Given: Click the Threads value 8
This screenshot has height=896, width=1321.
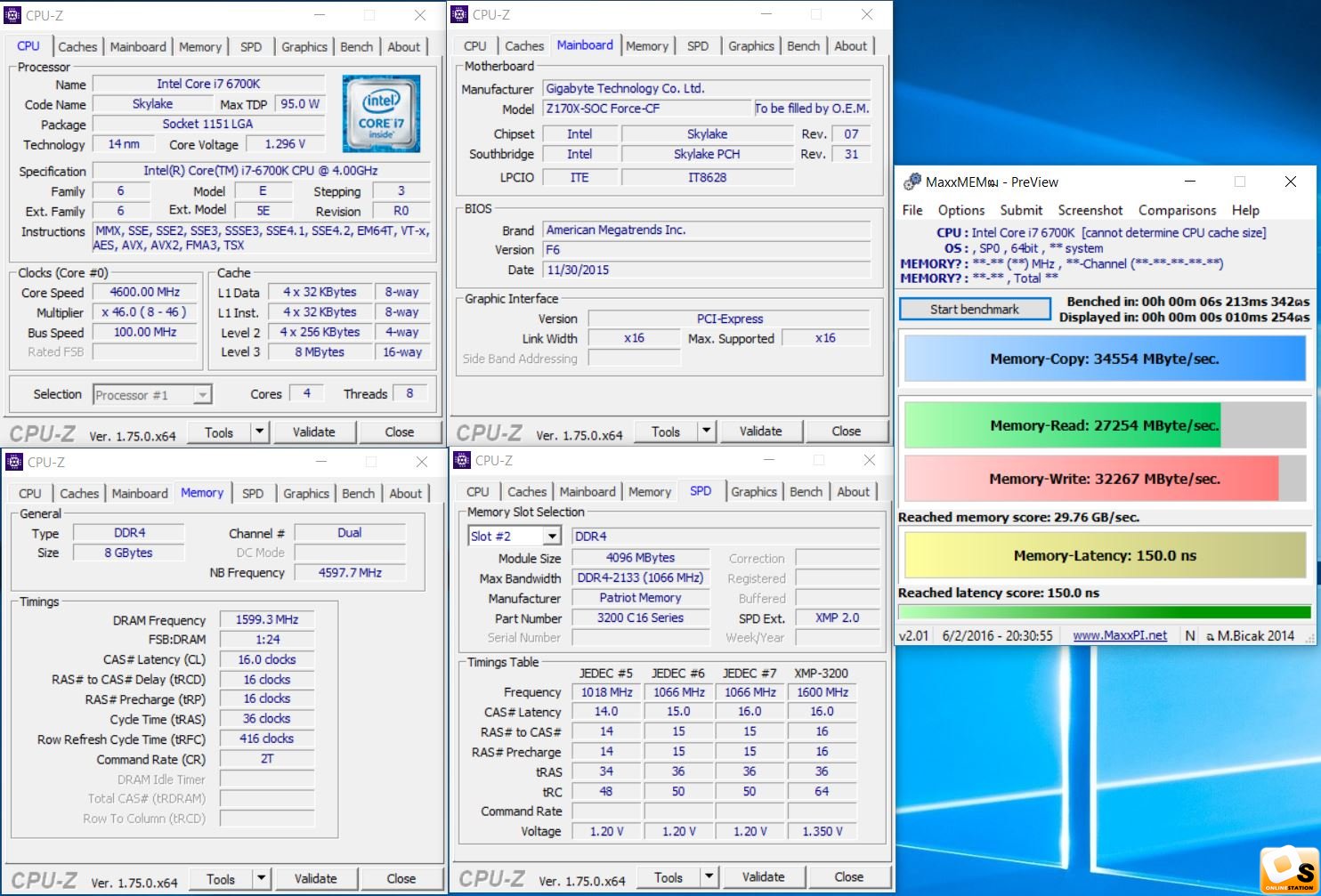Looking at the screenshot, I should point(409,393).
